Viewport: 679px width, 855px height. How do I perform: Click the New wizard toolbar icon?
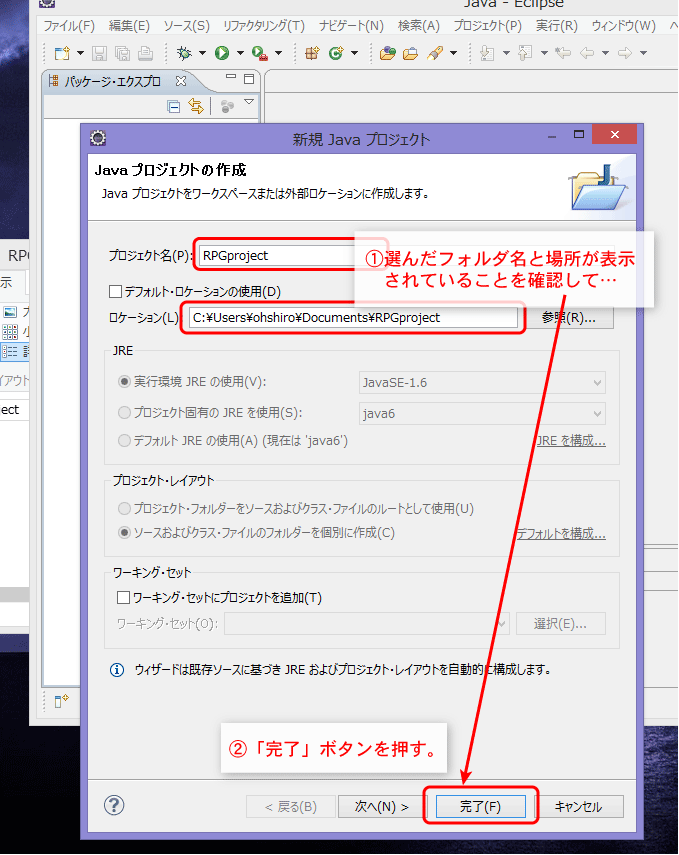[x=62, y=53]
